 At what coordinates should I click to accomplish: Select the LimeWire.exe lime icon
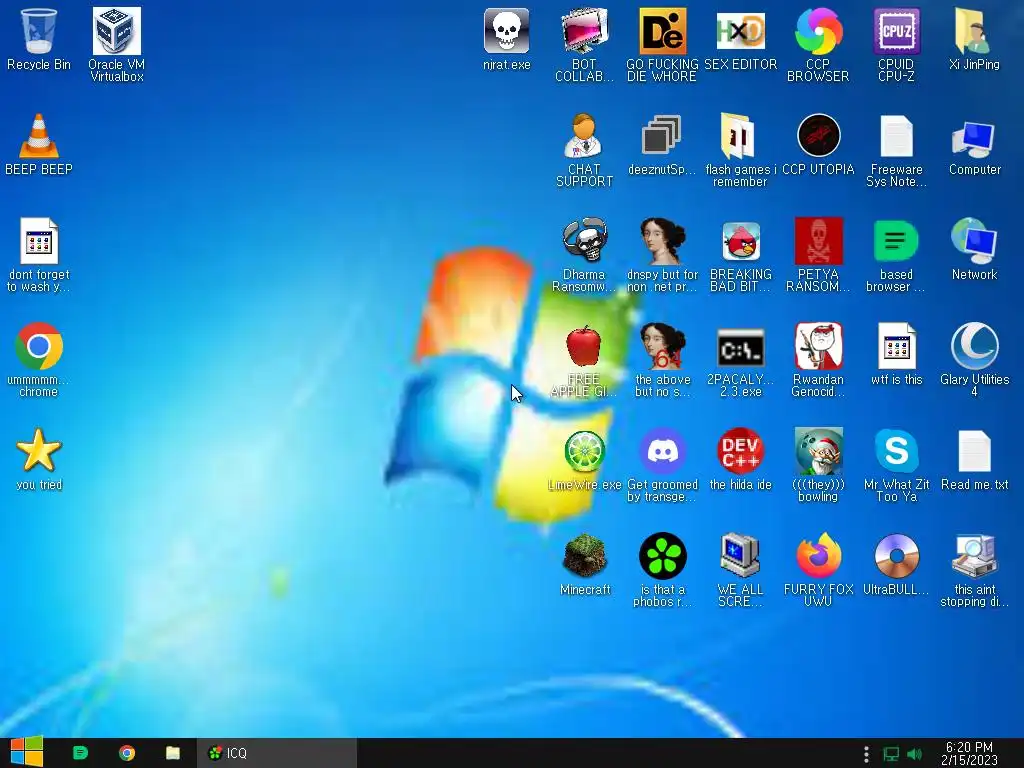(x=584, y=451)
